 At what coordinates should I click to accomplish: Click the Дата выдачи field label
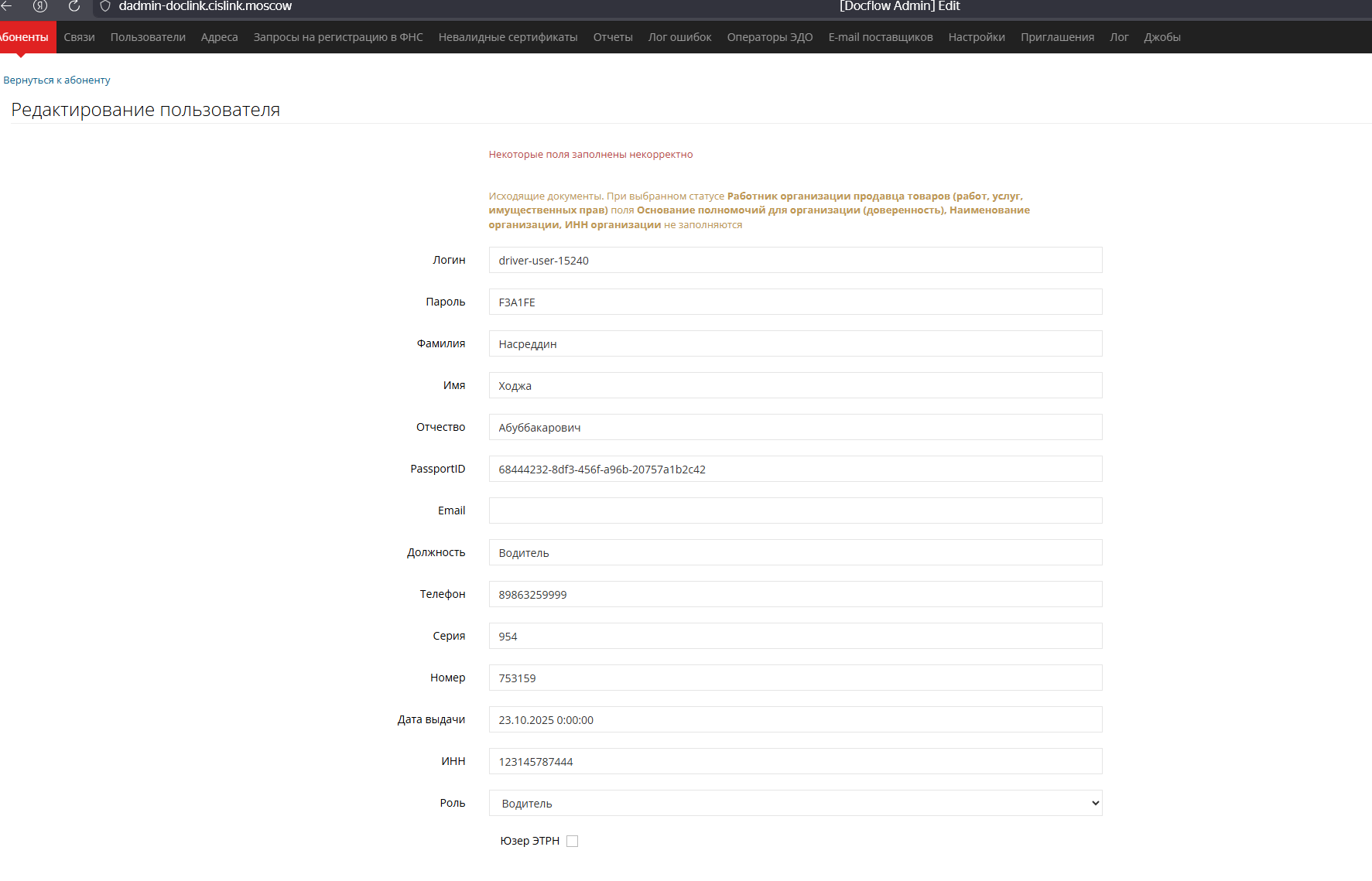(431, 719)
